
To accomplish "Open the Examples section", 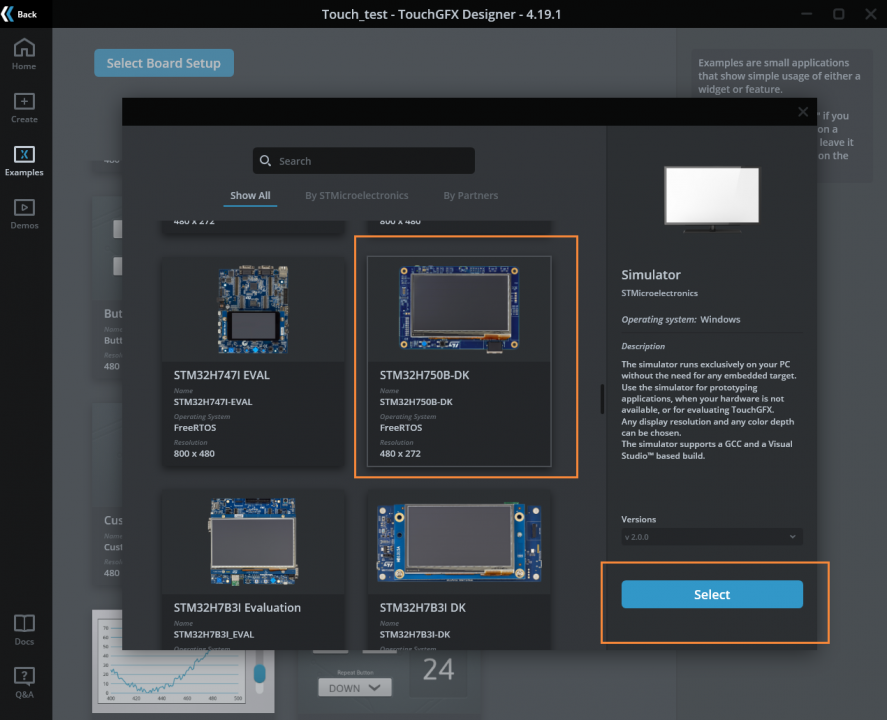I will (24, 161).
